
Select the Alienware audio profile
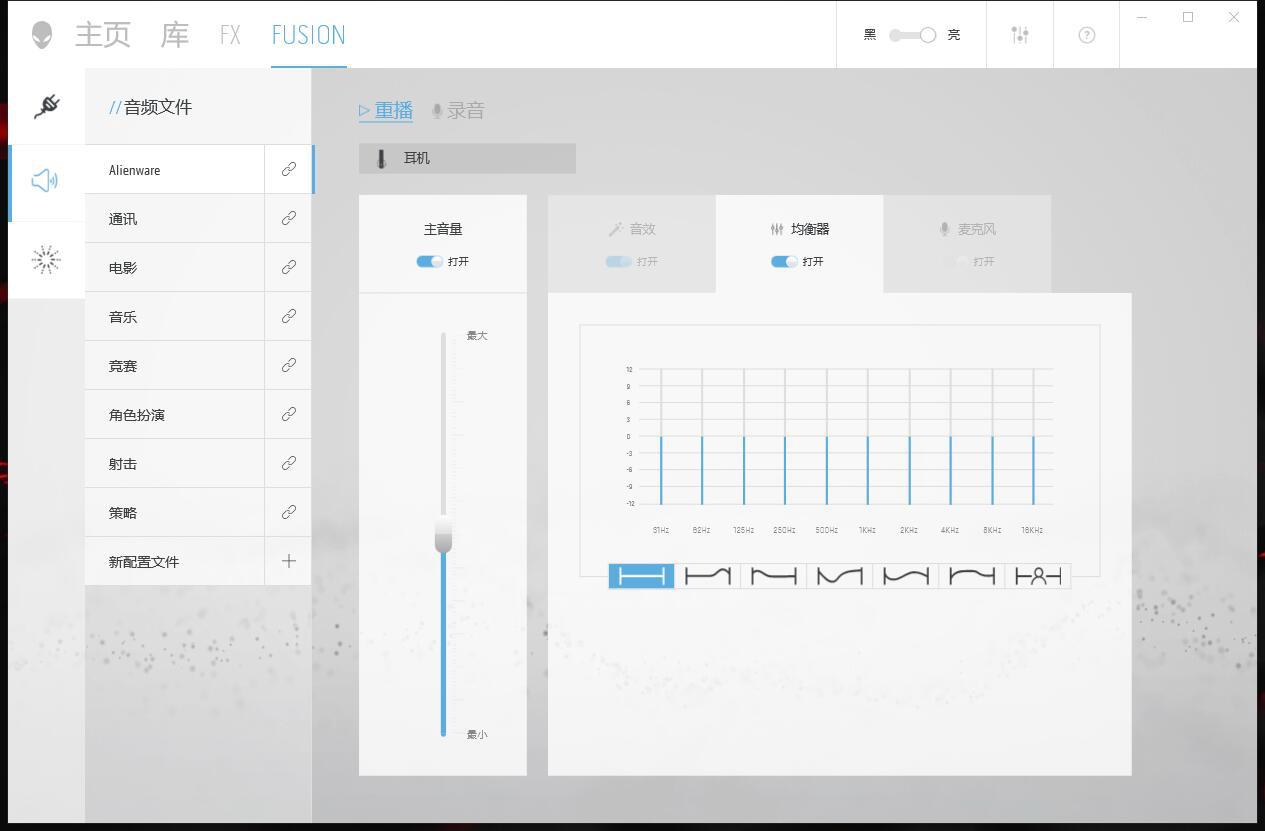174,169
